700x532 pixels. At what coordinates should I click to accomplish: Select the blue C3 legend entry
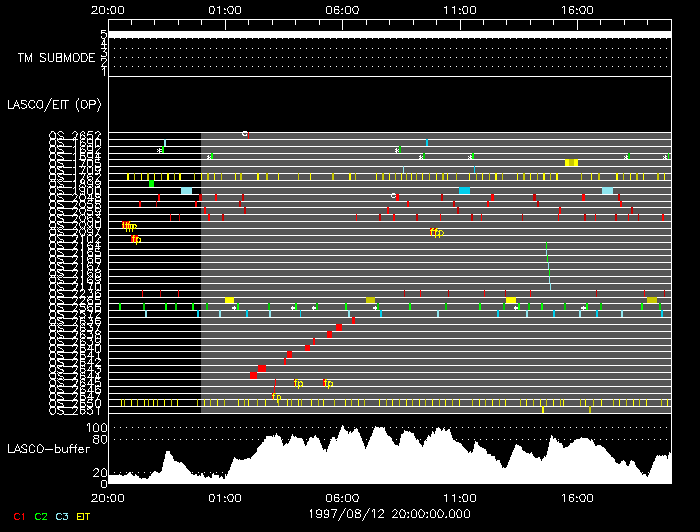[x=64, y=515]
